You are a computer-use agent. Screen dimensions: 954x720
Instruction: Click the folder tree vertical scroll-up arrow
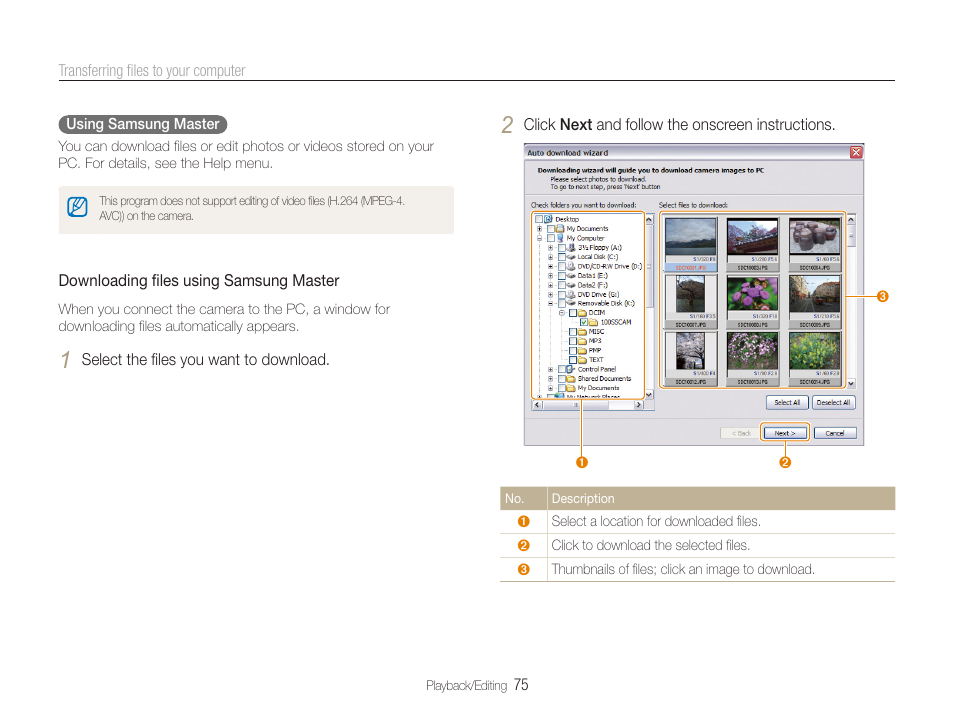tap(649, 220)
